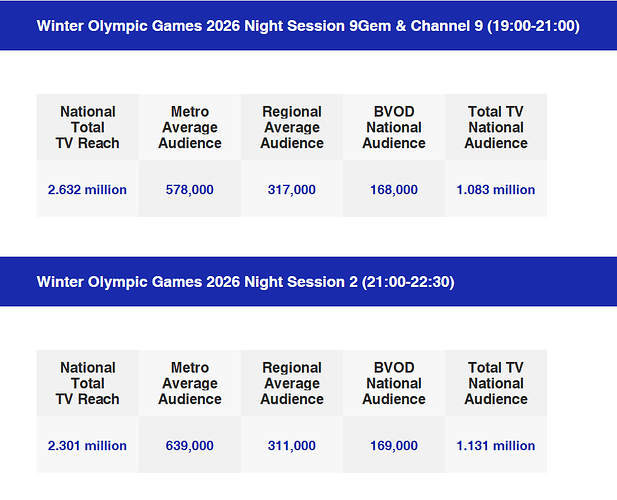
Task: Select the 2.632 million reach value
Action: (x=87, y=189)
